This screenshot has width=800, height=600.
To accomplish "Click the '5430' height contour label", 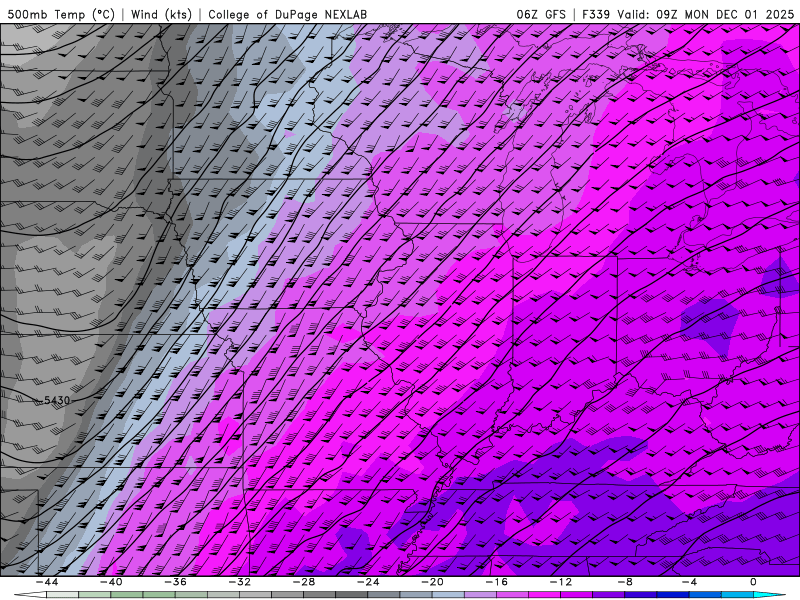I will [57, 401].
